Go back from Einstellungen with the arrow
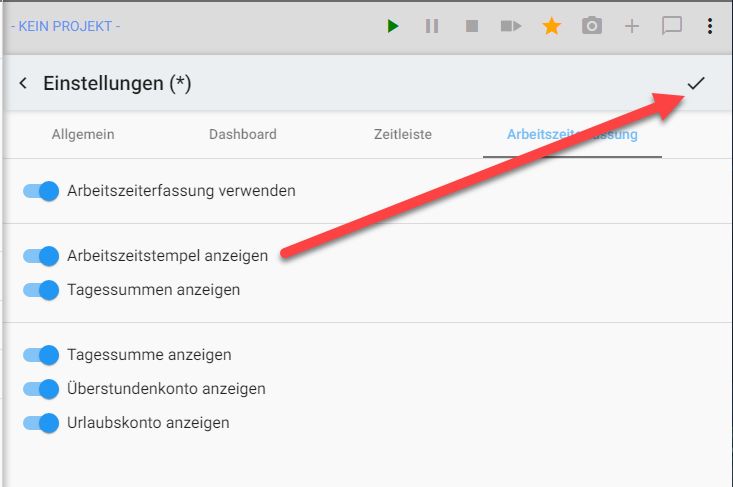This screenshot has width=733, height=487. 23,83
